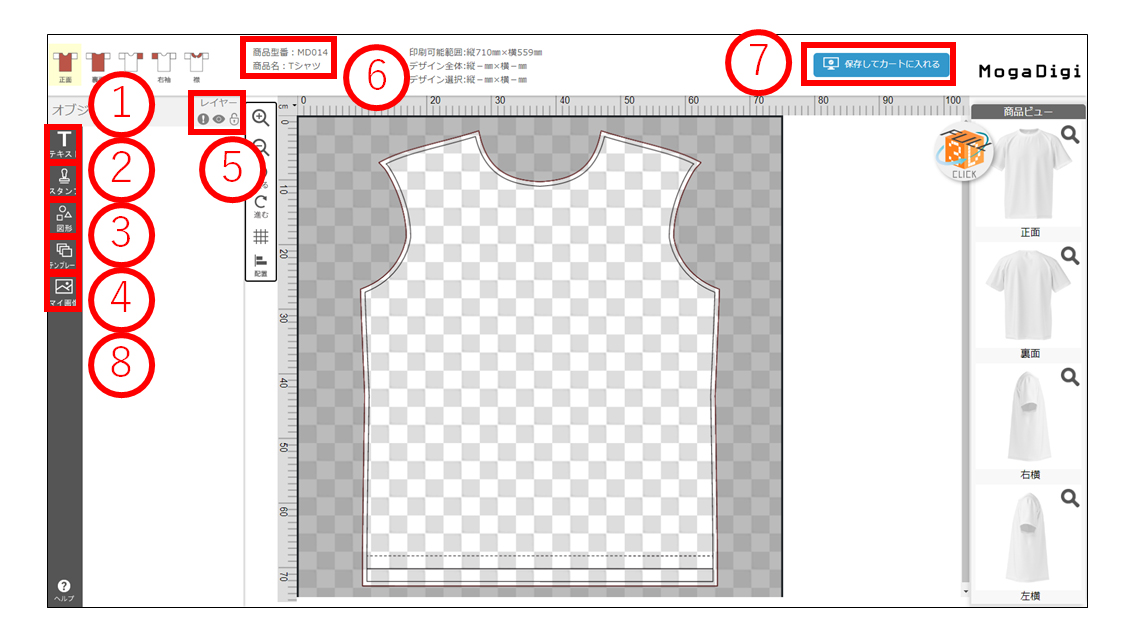
Task: Click the 進む redo arrow
Action: (261, 203)
